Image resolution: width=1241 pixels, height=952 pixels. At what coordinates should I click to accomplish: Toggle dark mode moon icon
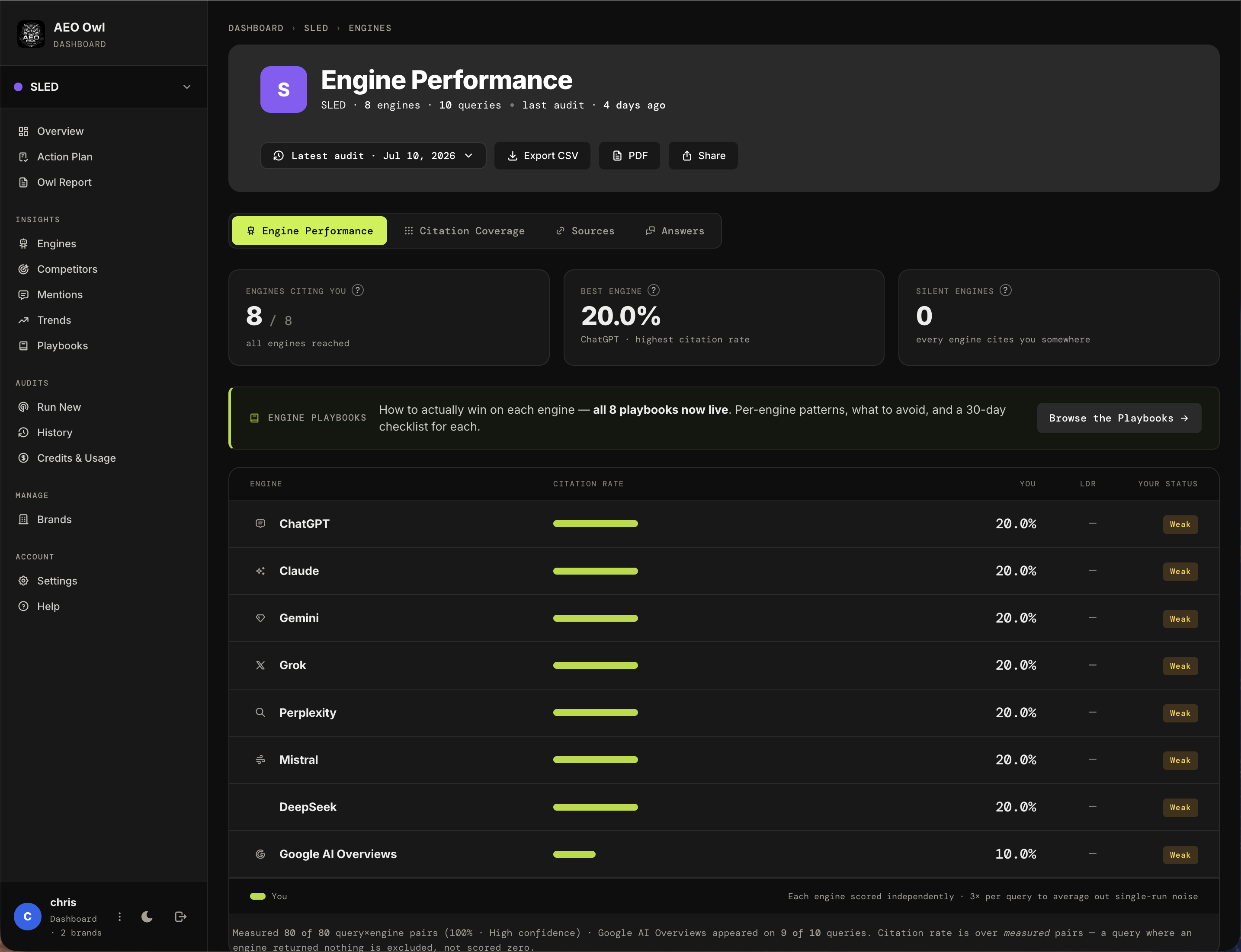(x=147, y=916)
